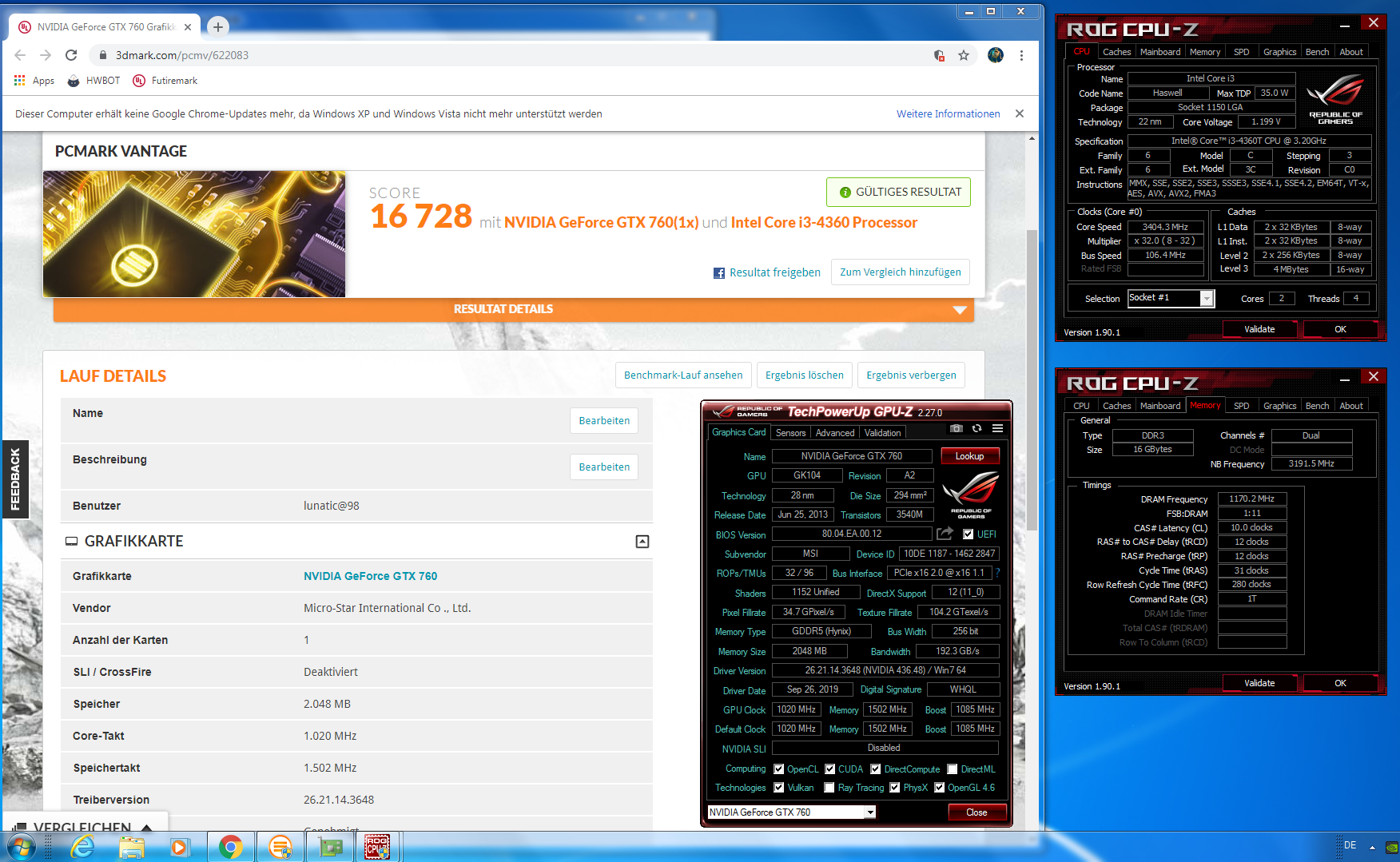
Task: Click the Lookup button in GPU-Z
Action: tap(969, 456)
